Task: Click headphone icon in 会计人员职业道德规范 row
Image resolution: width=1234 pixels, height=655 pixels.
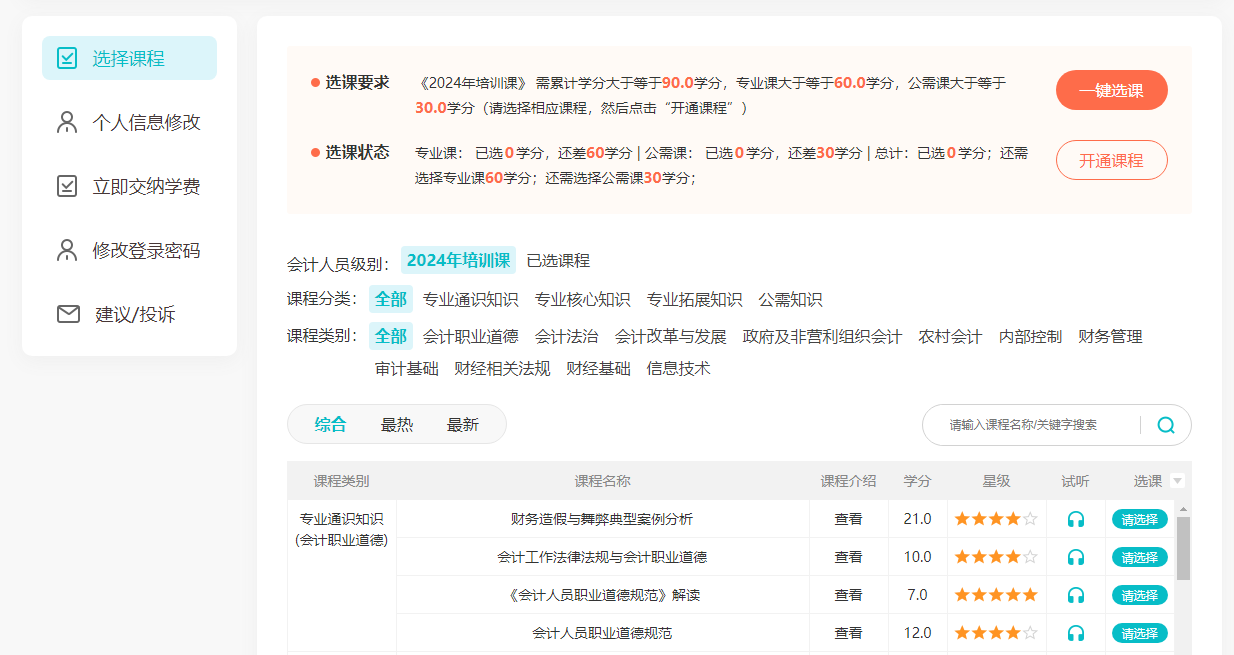Action: click(1076, 633)
